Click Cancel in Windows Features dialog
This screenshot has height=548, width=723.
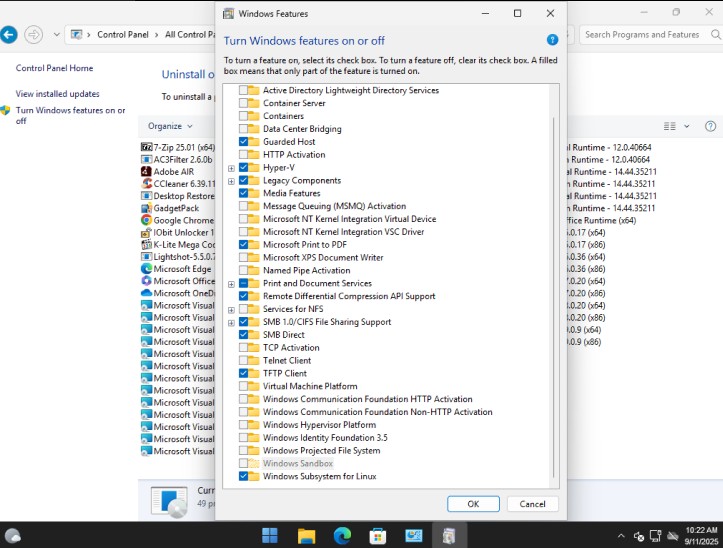coord(533,504)
